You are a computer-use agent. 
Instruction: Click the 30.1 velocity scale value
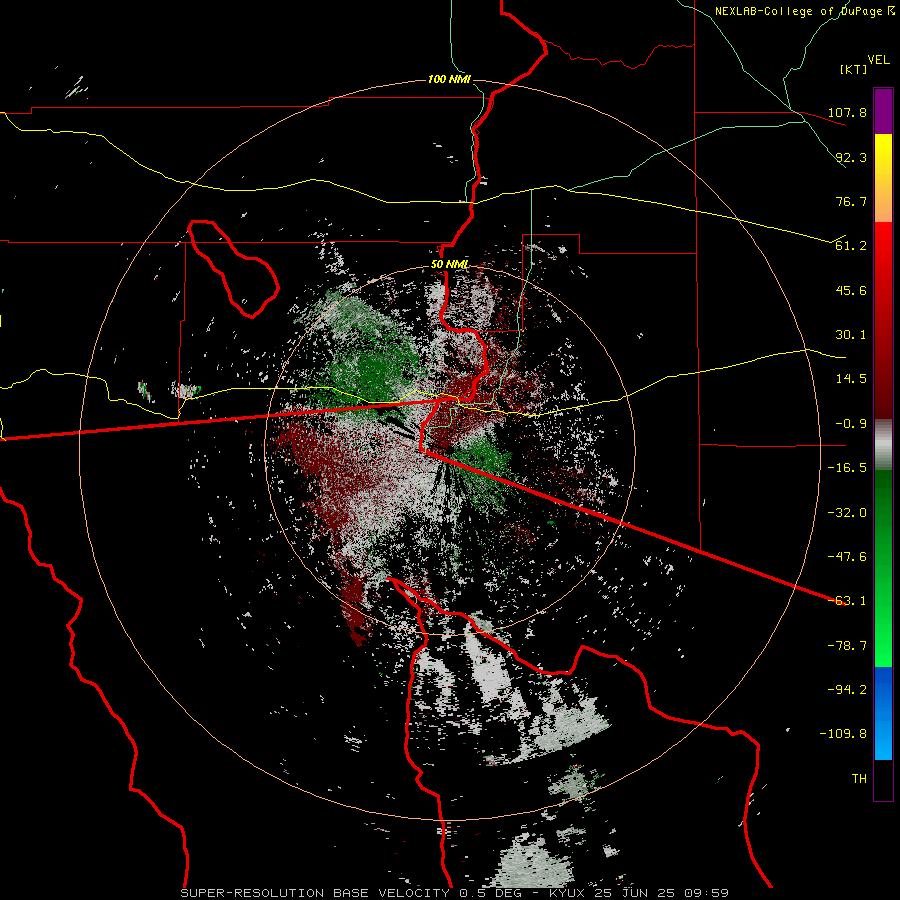click(x=851, y=335)
